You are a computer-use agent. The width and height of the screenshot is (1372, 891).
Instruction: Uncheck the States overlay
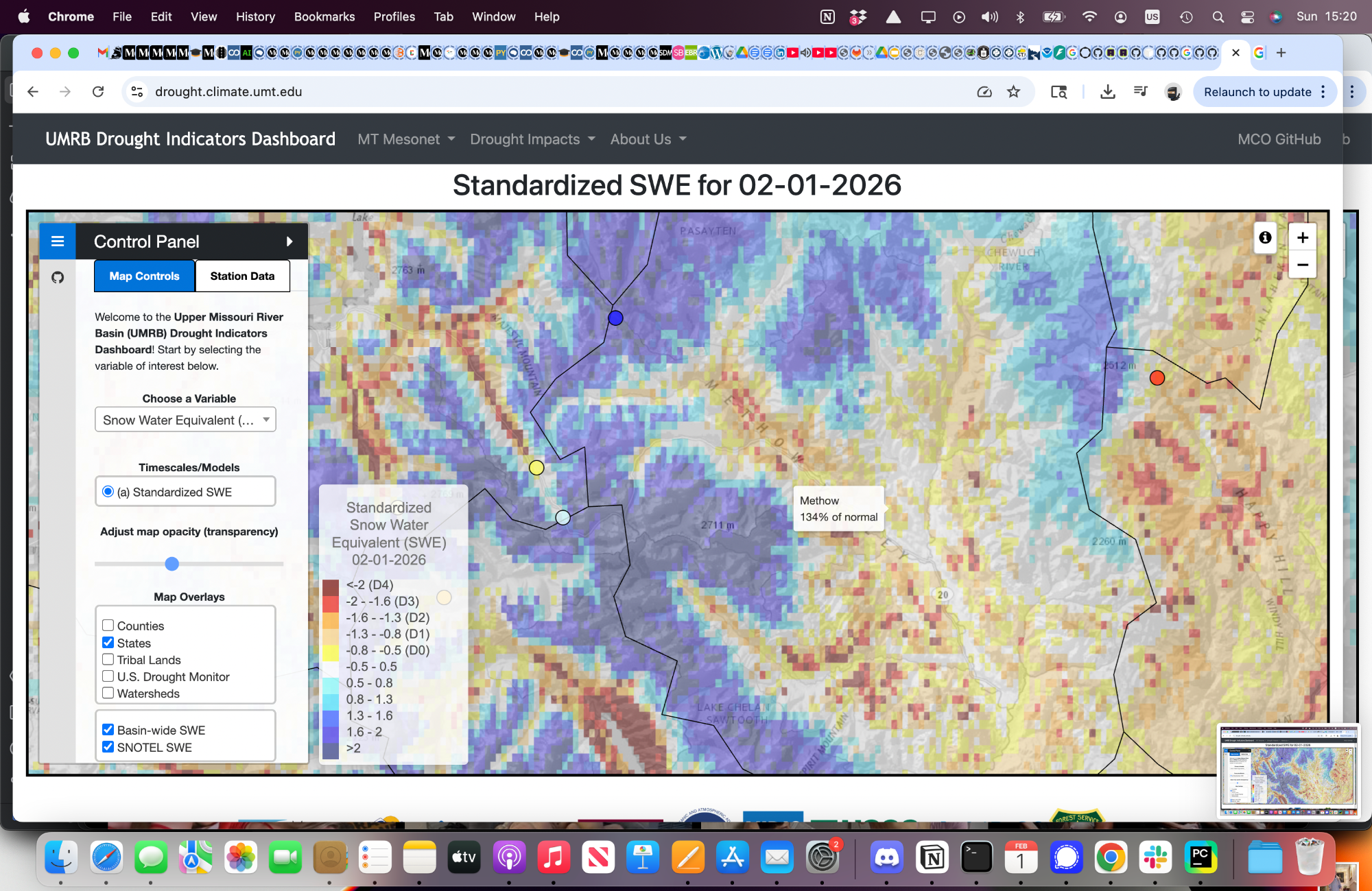(x=108, y=643)
